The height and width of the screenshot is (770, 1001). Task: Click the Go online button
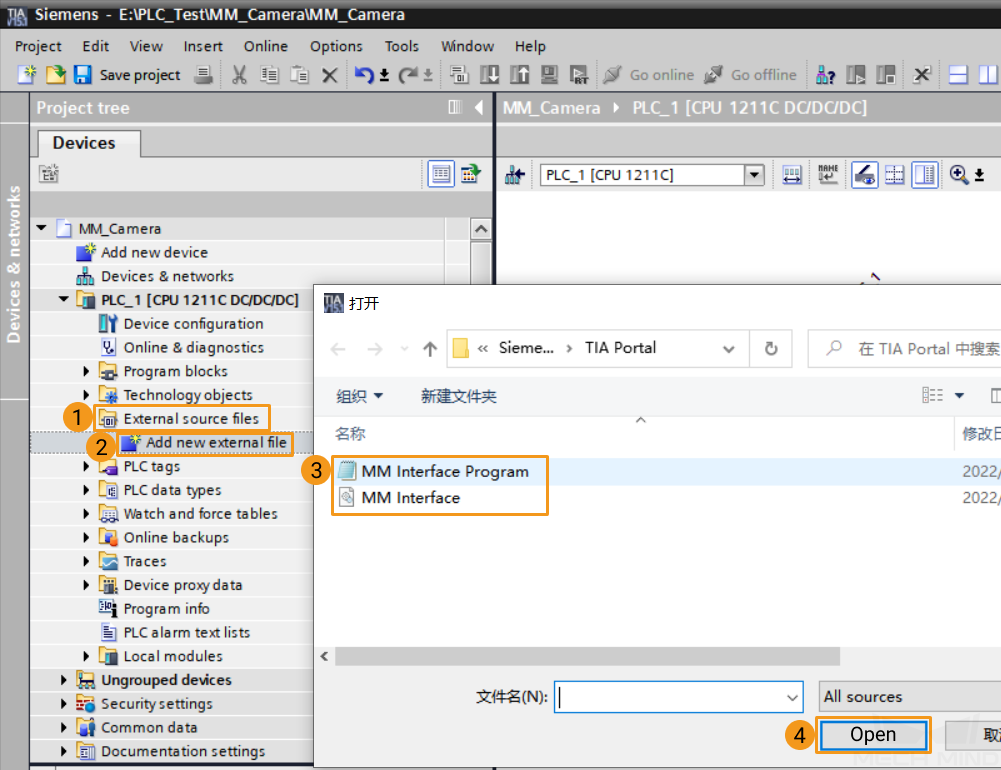pos(649,75)
